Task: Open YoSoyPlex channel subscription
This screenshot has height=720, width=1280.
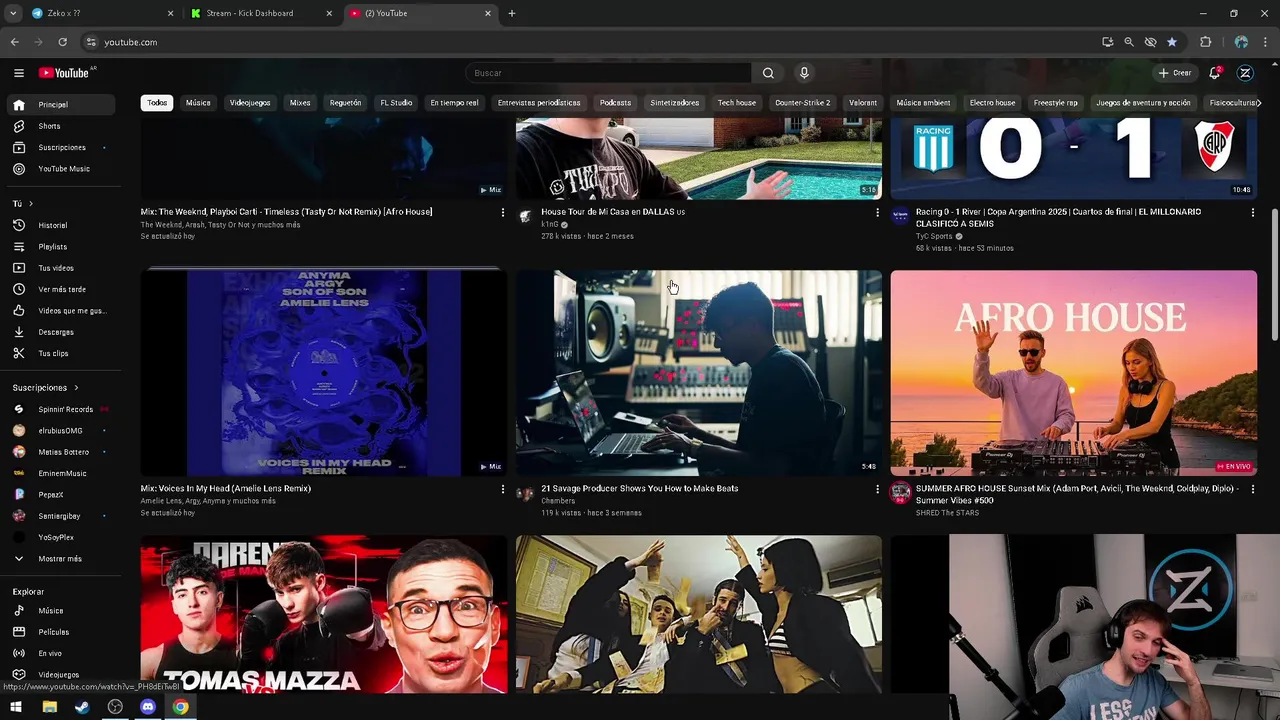Action: (60, 537)
